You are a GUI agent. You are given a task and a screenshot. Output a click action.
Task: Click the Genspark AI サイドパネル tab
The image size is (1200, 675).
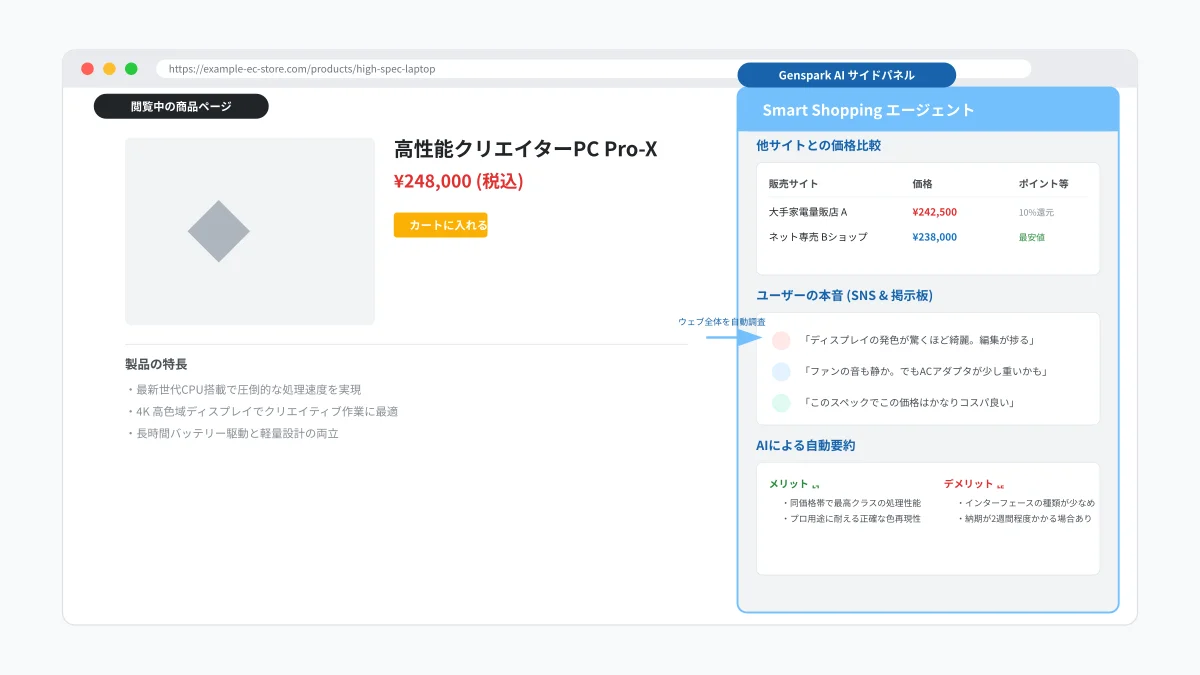(846, 75)
